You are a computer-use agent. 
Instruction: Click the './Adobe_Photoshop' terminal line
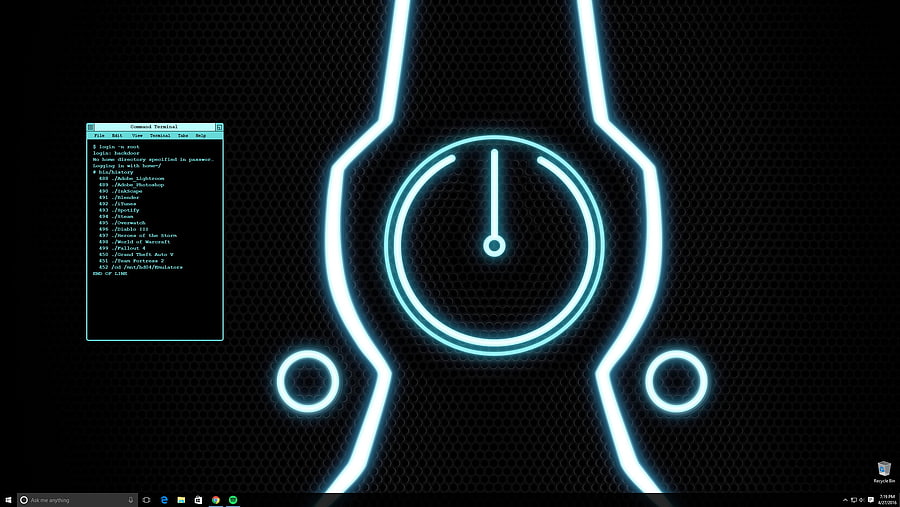[x=131, y=185]
